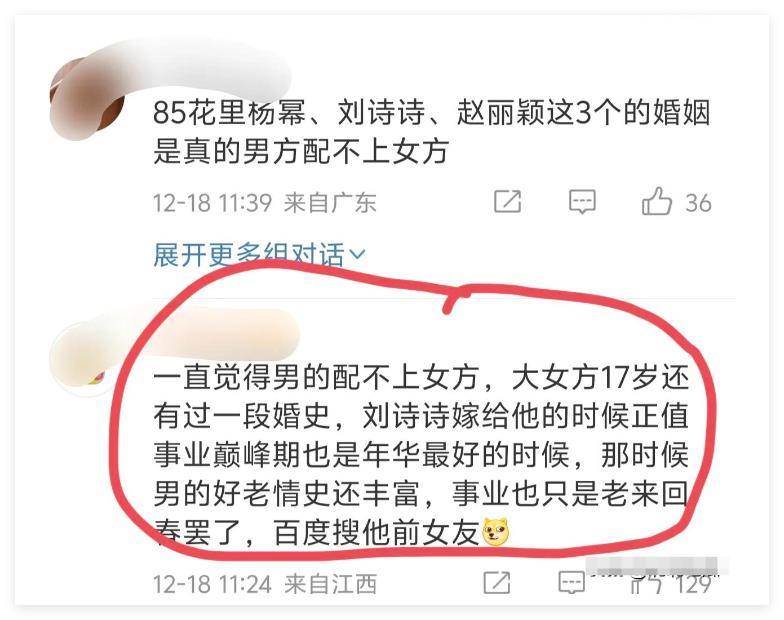
Task: Like the second comment with 129 likes
Action: 646,582
